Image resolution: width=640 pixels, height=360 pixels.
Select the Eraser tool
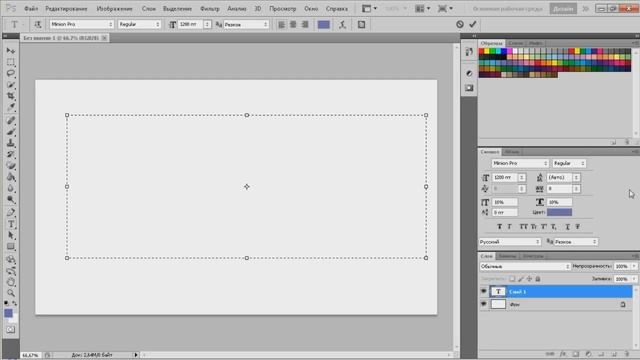tap(11, 166)
